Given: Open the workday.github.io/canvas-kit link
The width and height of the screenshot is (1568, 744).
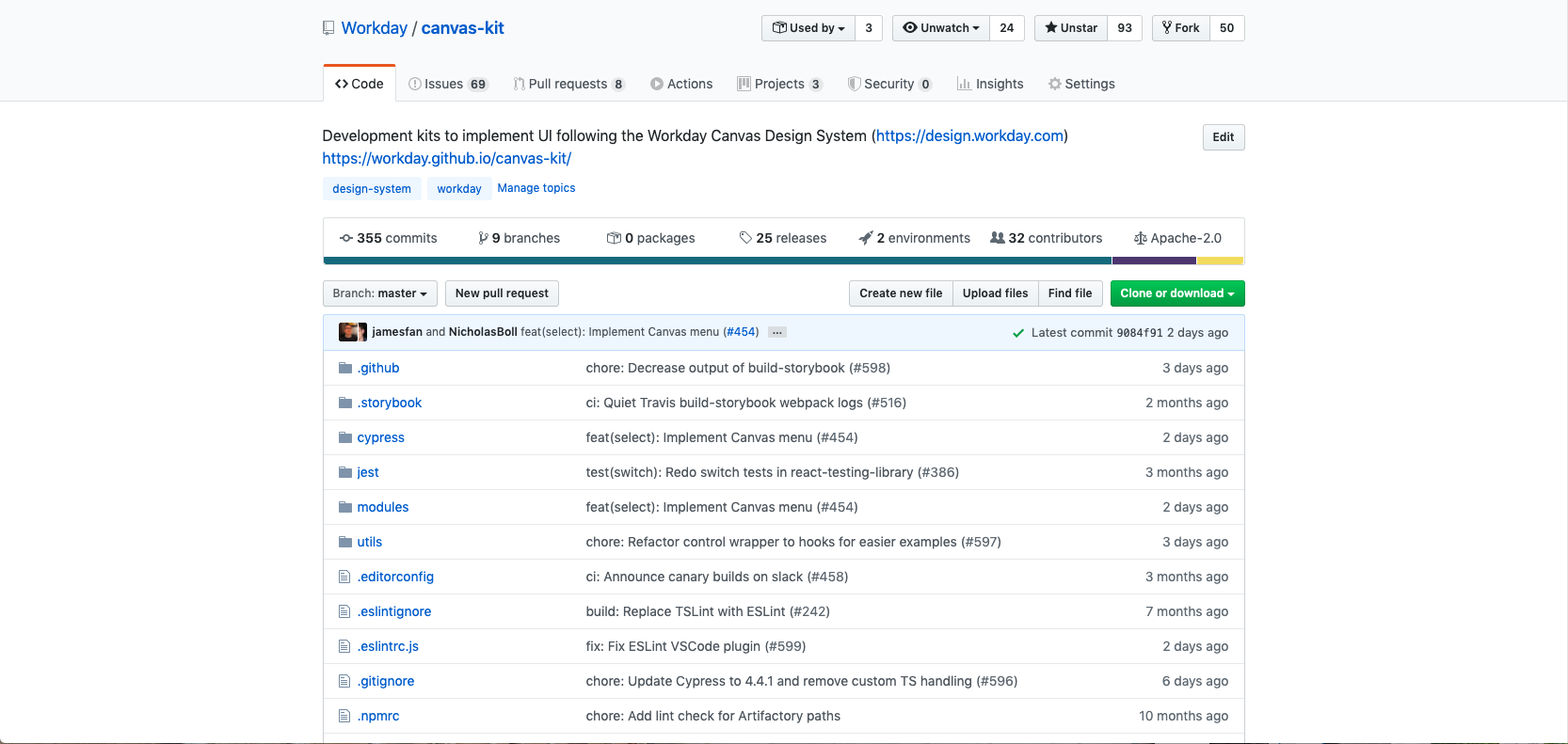Looking at the screenshot, I should [x=447, y=158].
